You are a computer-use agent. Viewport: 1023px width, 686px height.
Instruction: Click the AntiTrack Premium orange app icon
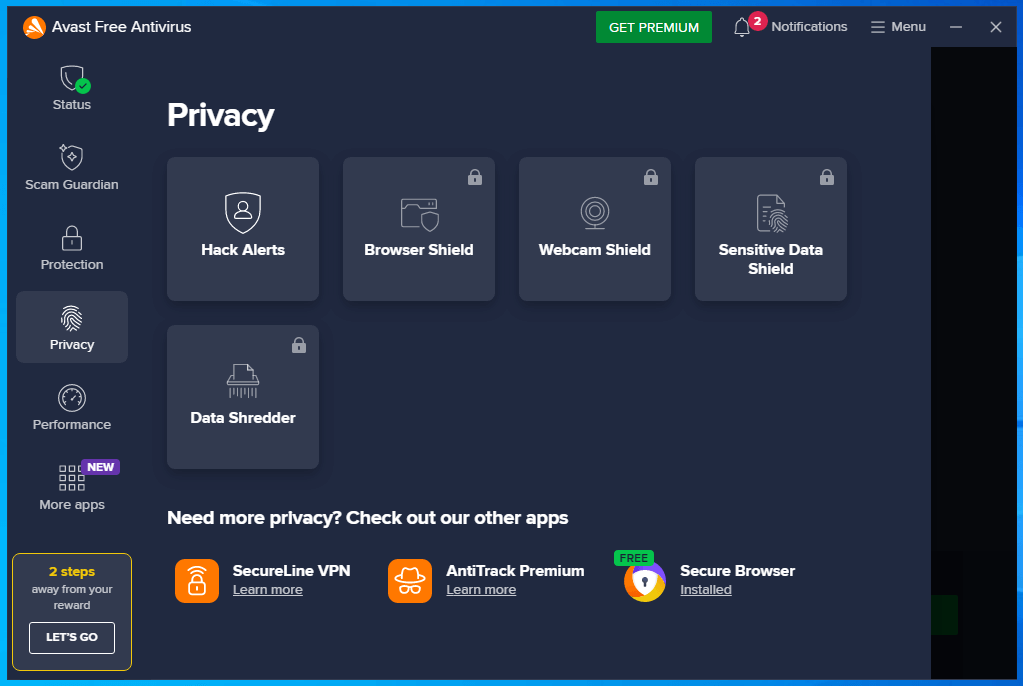(x=410, y=580)
